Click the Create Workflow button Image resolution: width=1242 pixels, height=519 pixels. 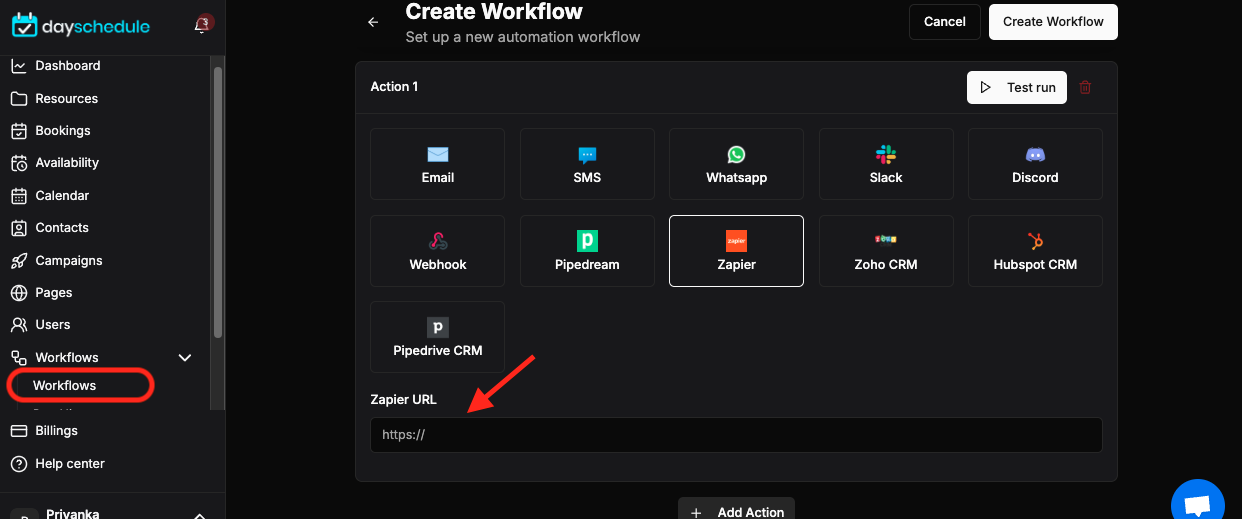click(x=1053, y=22)
